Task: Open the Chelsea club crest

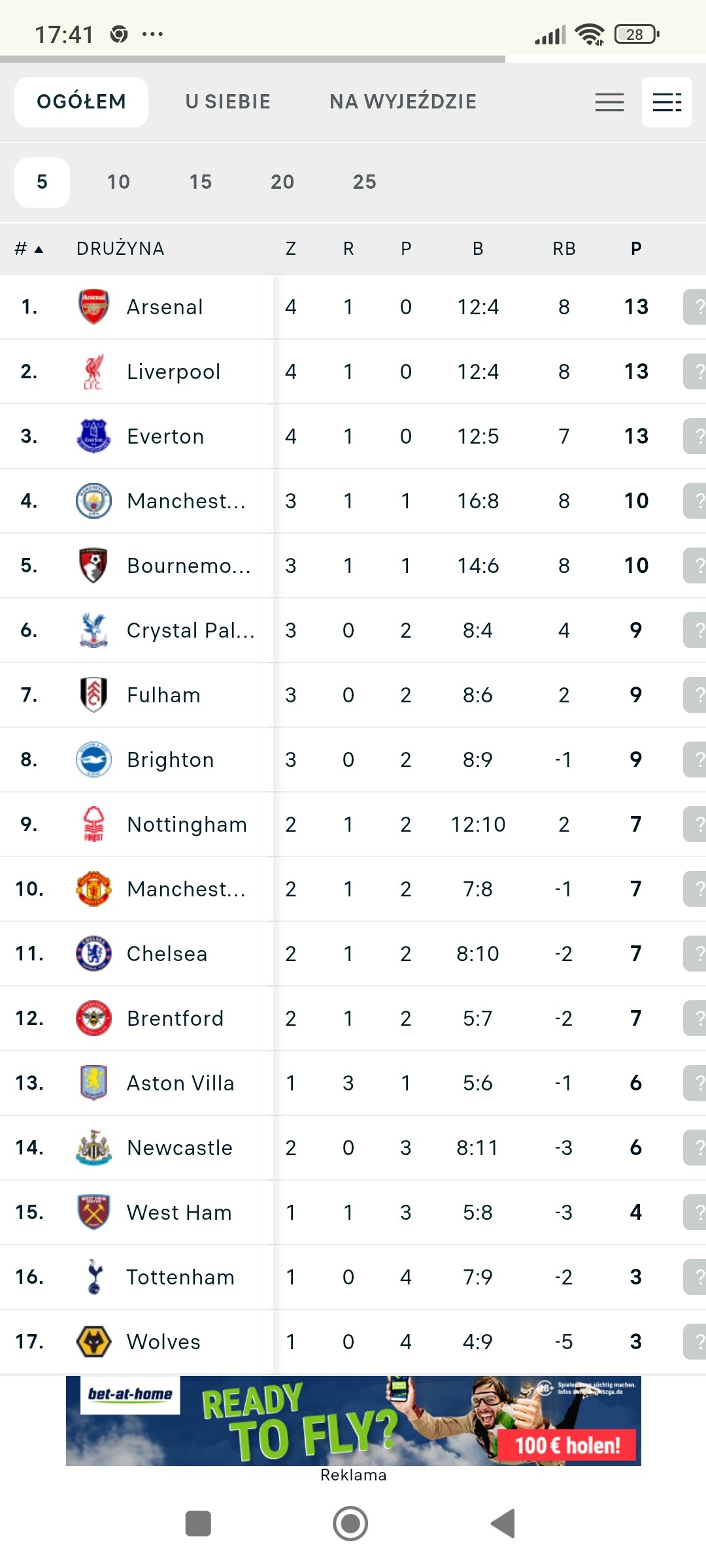Action: point(93,953)
